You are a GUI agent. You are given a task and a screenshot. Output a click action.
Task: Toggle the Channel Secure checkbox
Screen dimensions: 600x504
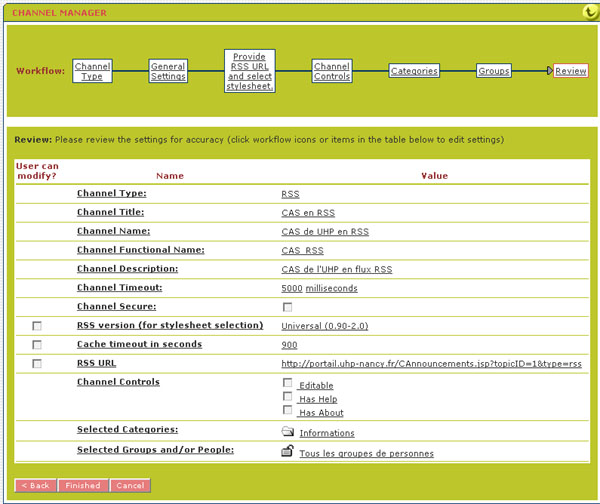click(x=288, y=307)
